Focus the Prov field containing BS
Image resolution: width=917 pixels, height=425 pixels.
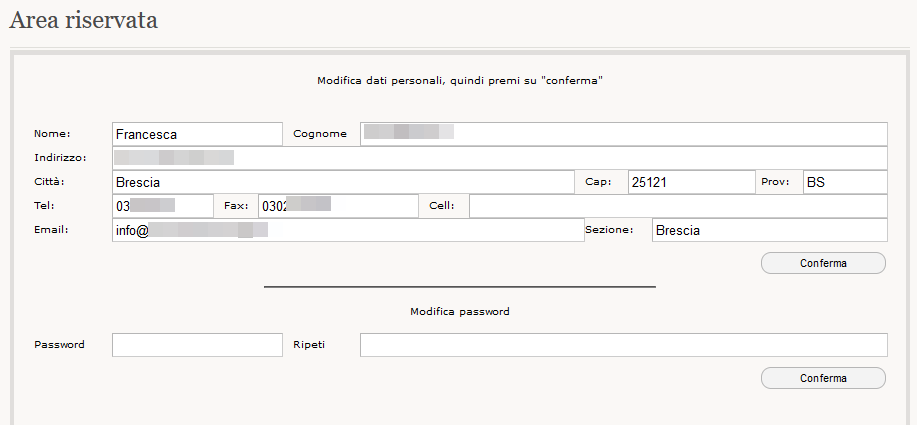click(845, 182)
